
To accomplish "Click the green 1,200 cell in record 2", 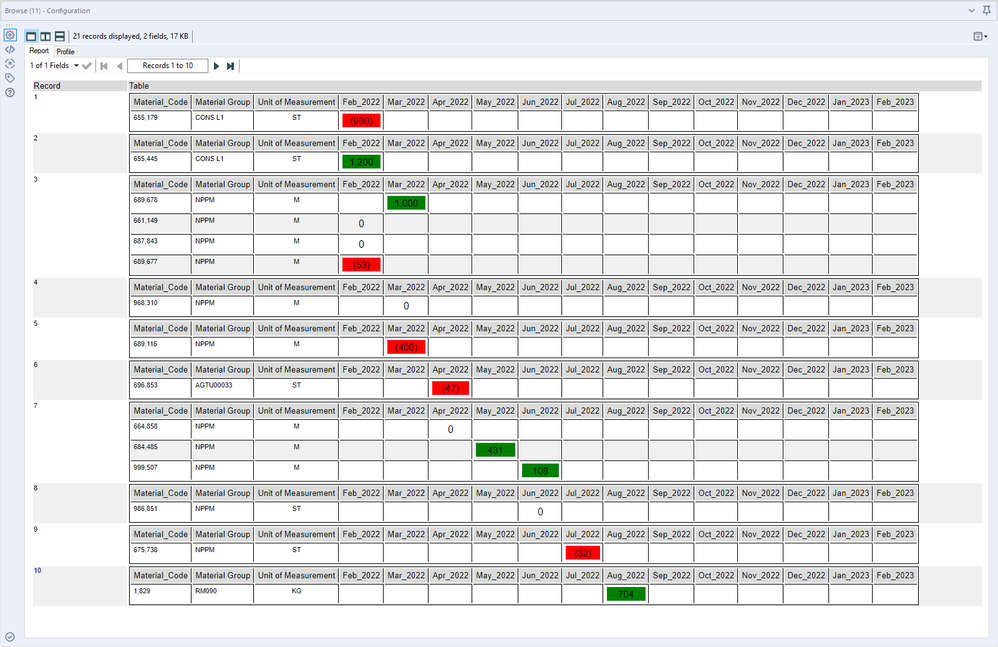I will point(362,162).
